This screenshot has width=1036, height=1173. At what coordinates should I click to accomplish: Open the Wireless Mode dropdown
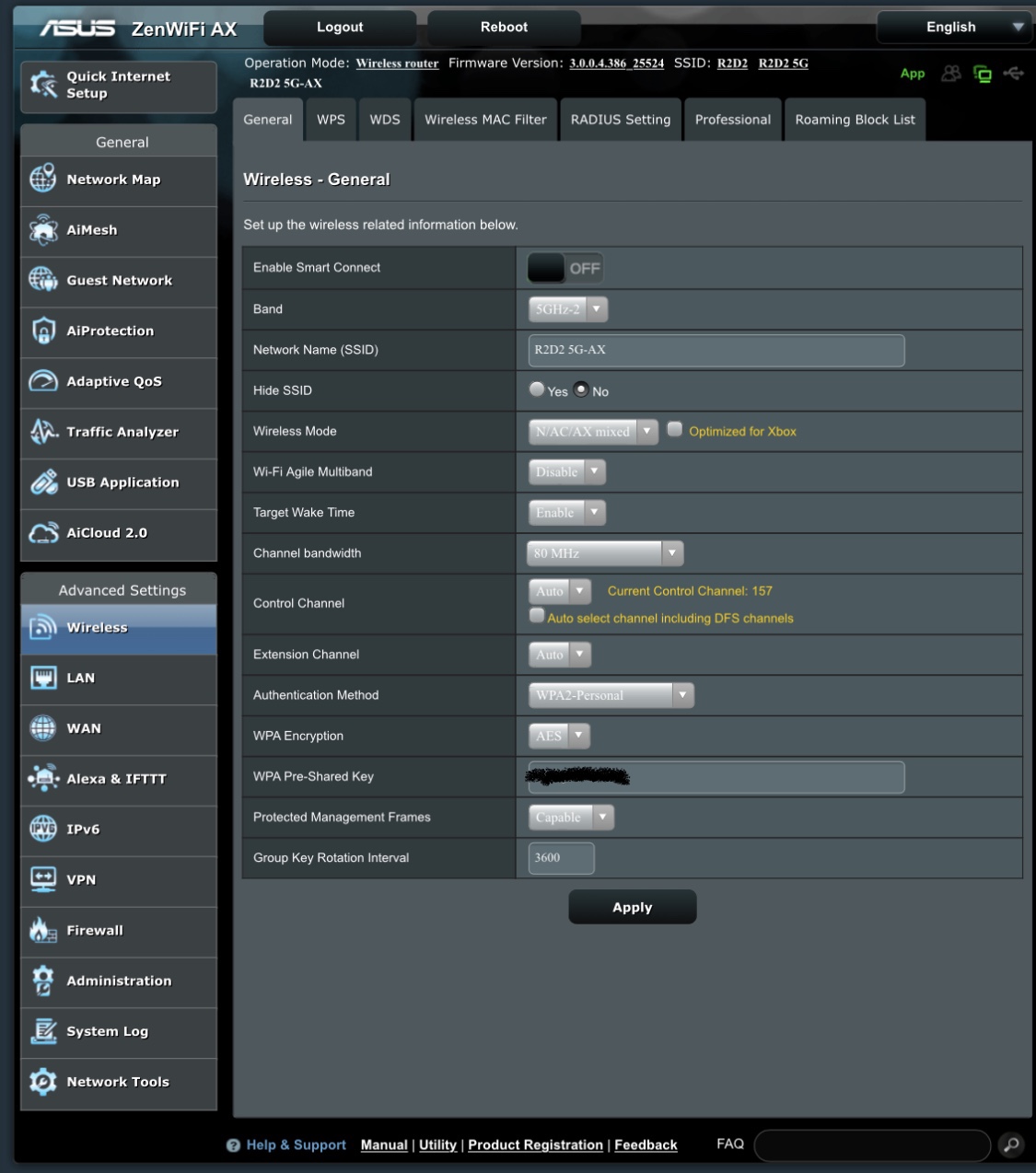pos(593,431)
